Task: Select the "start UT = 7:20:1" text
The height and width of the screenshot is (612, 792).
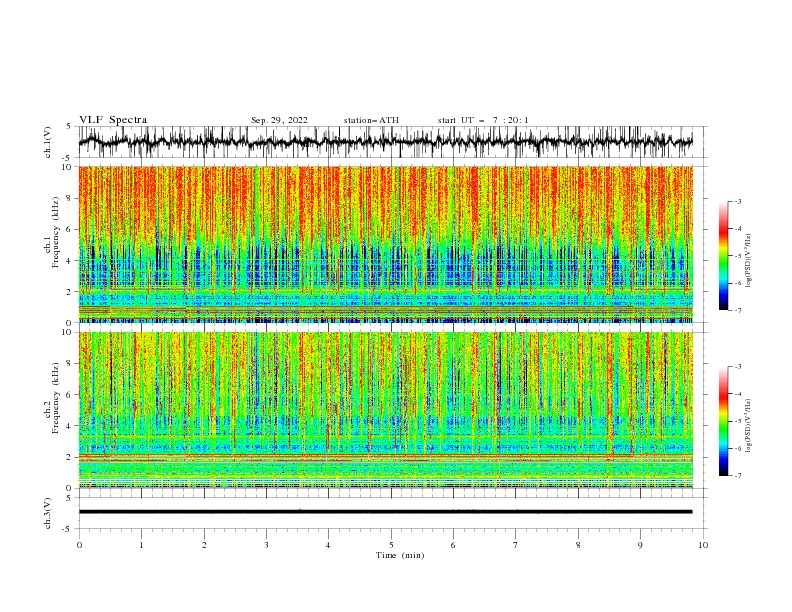Action: pyautogui.click(x=483, y=120)
